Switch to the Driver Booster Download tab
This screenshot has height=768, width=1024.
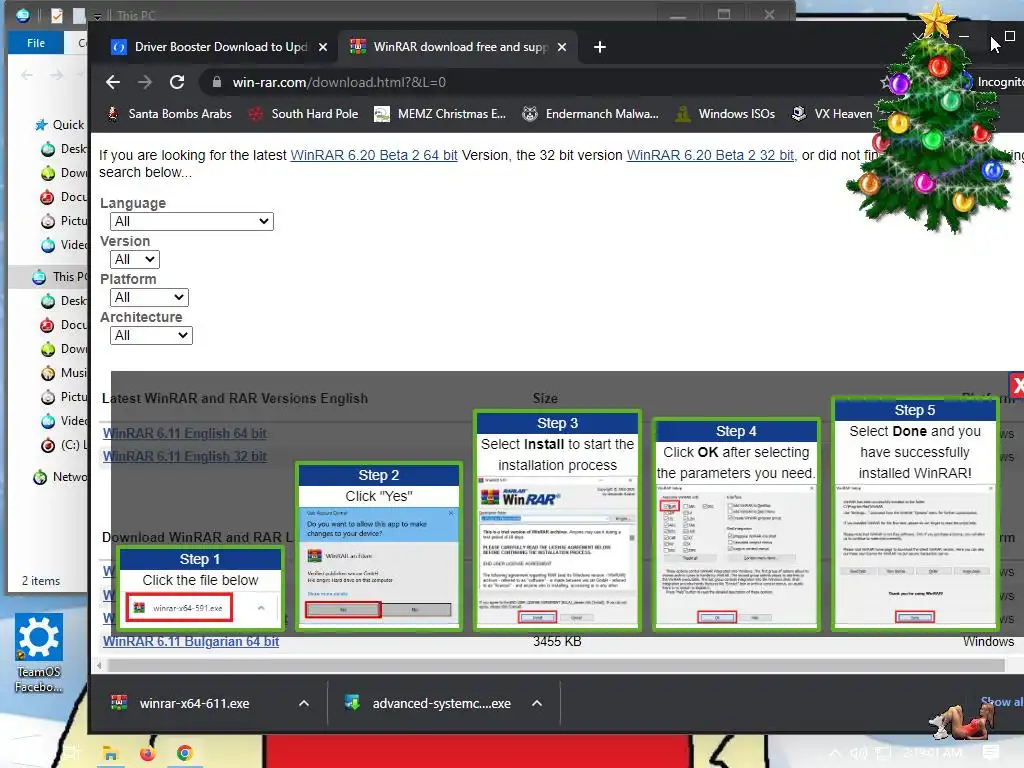219,47
